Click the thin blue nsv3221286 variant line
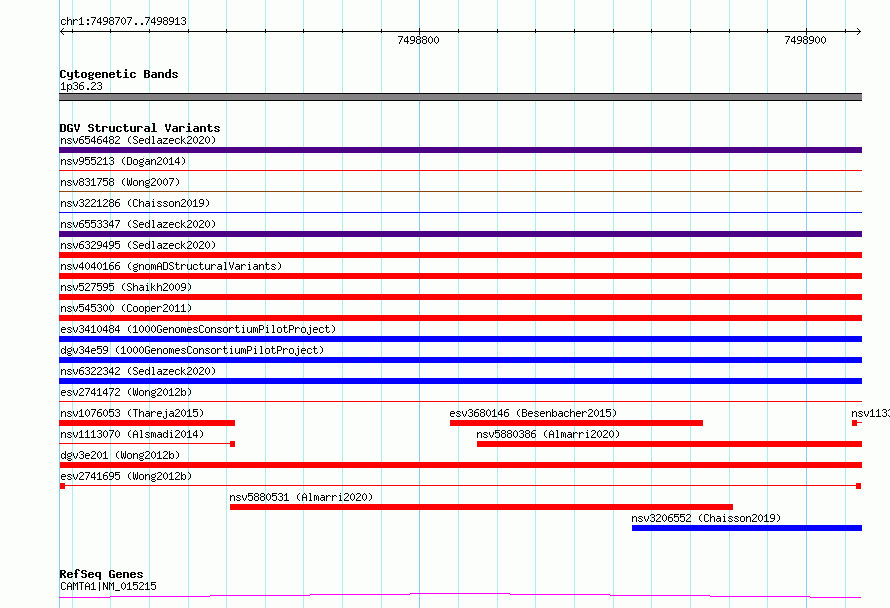Screen dimensions: 890x608 (460, 212)
